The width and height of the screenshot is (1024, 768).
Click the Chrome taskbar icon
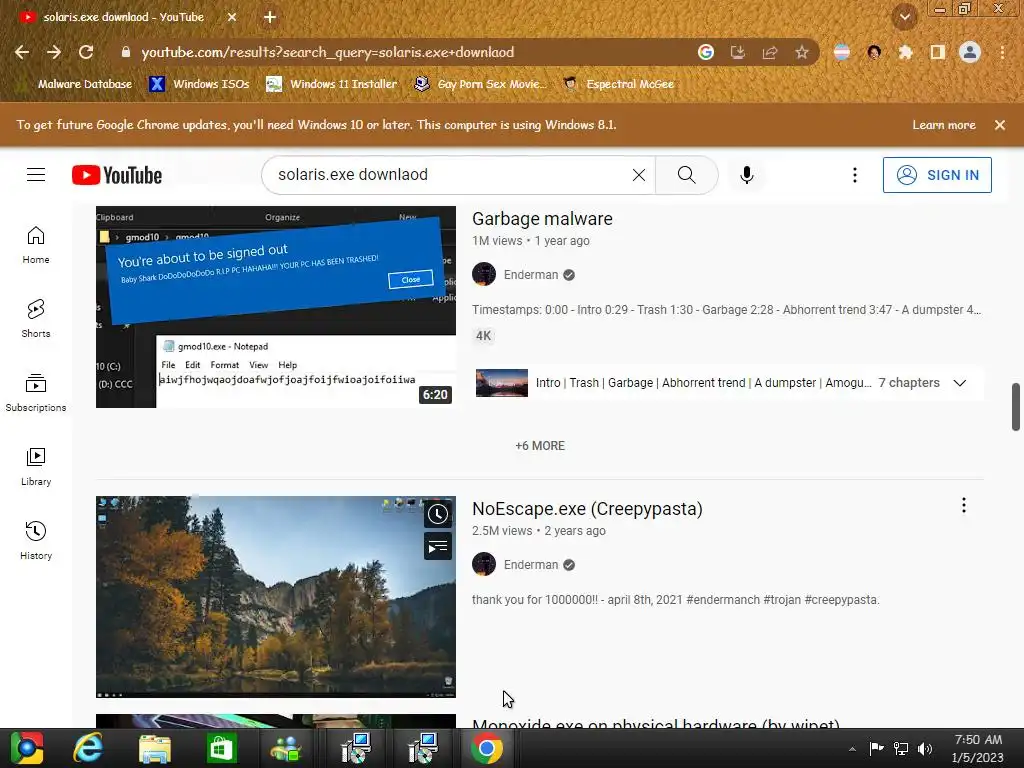[487, 748]
